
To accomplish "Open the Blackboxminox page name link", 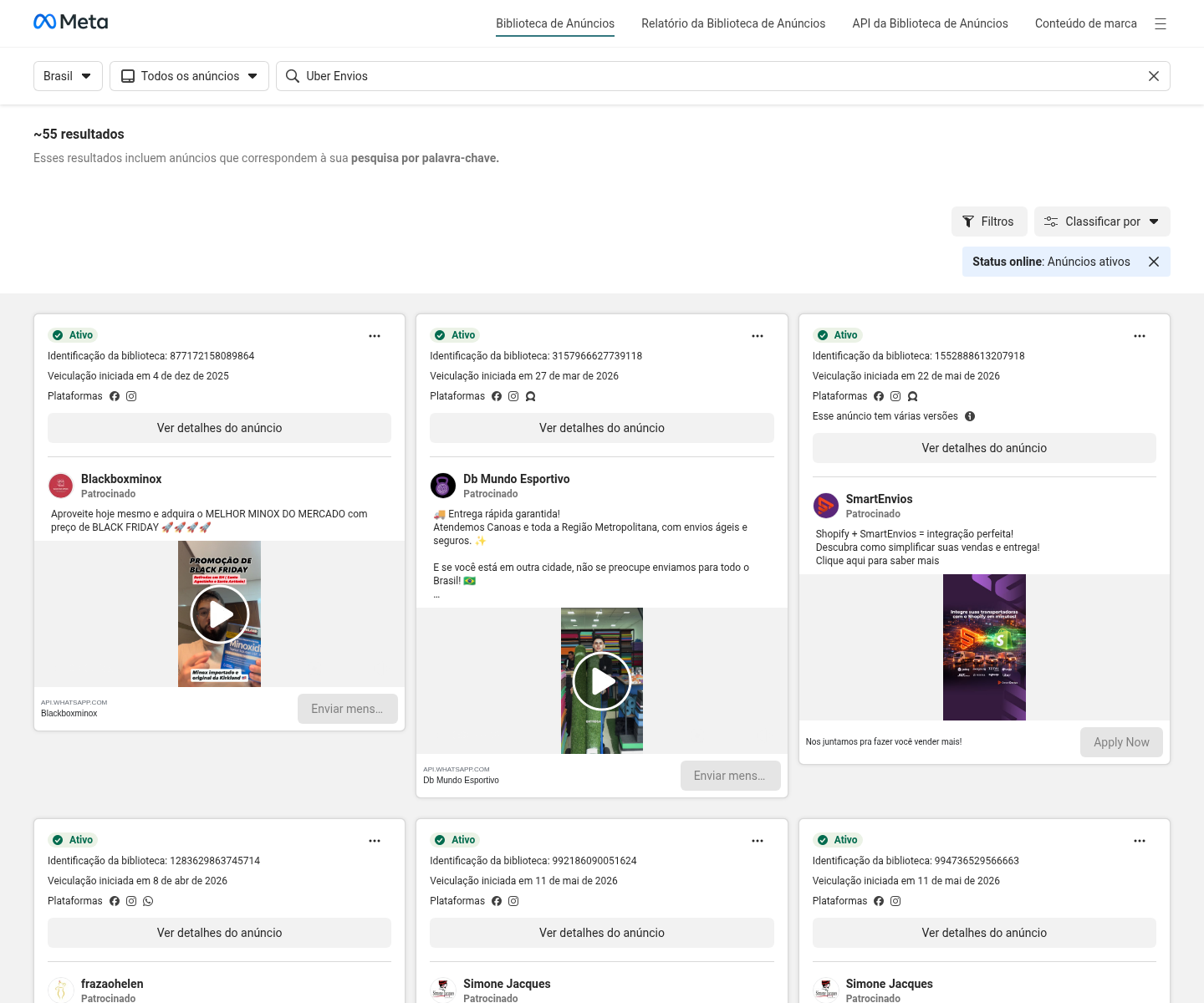I will point(121,479).
